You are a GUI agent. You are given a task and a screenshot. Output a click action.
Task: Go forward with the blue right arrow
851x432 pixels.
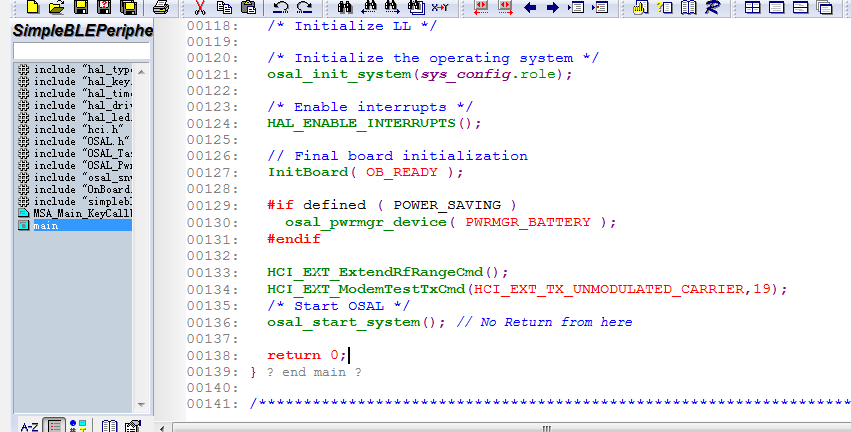click(x=552, y=7)
